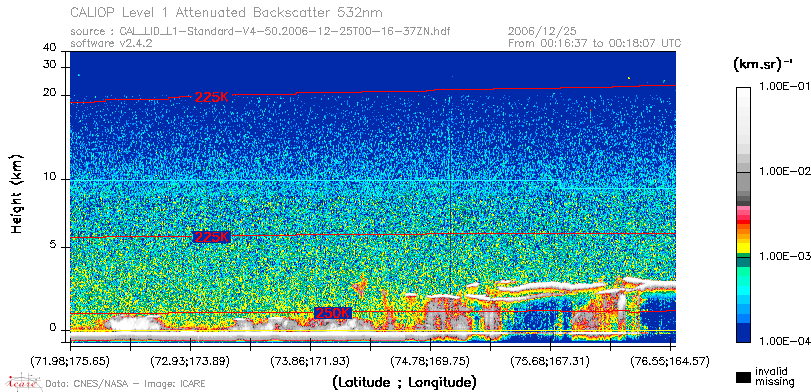Click the 'Data: CNES/NASA - Image: ICARE' credit
The image size is (811, 392).
pyautogui.click(x=125, y=384)
